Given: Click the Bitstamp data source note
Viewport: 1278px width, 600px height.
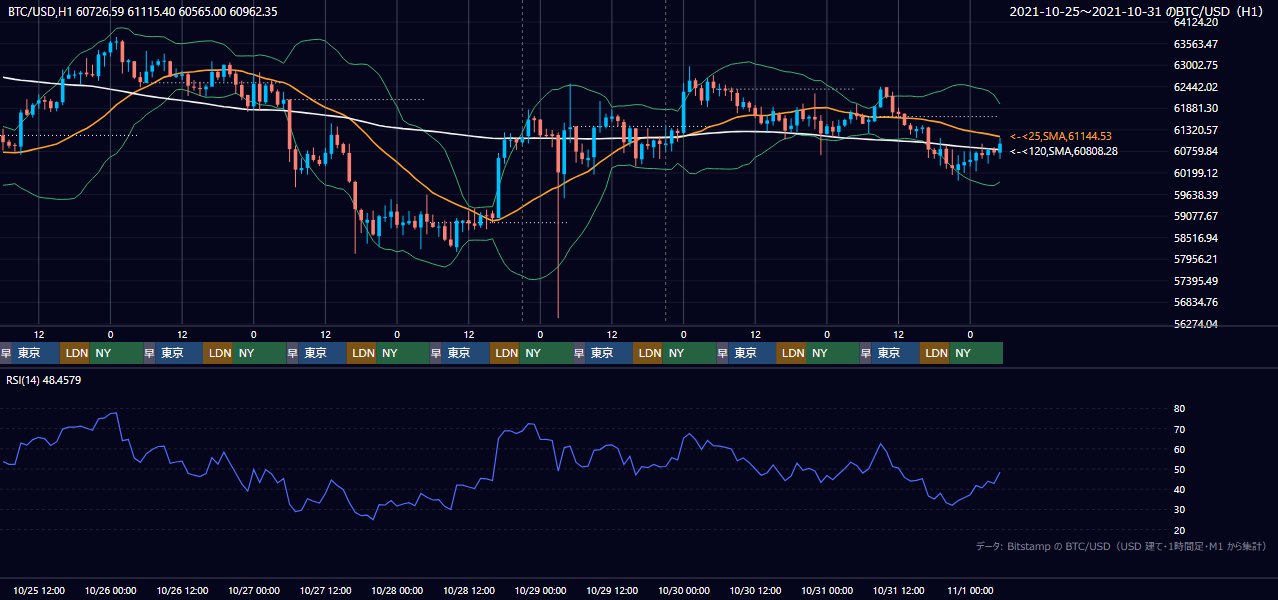Looking at the screenshot, I should [1120, 546].
